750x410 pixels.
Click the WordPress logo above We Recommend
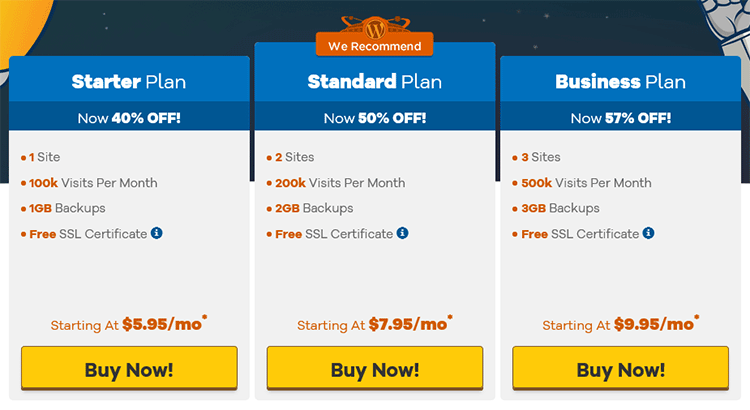click(x=375, y=28)
